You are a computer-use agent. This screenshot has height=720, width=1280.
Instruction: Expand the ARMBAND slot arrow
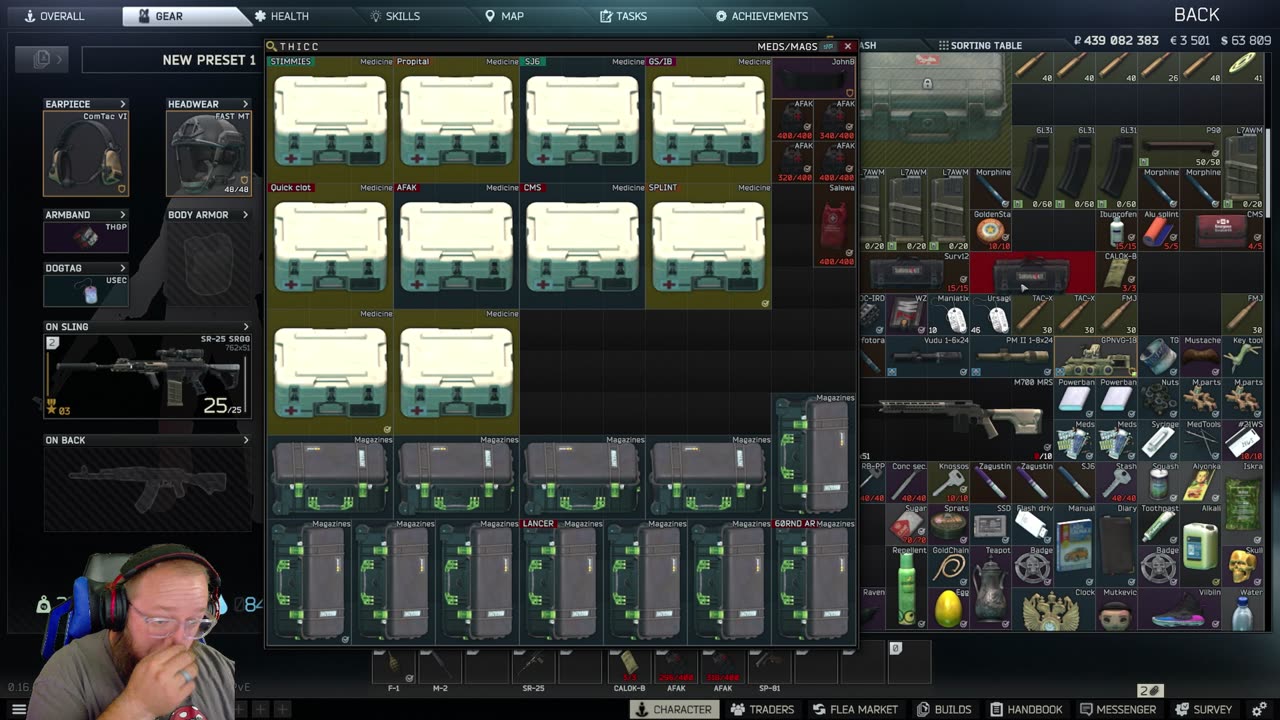click(x=123, y=214)
